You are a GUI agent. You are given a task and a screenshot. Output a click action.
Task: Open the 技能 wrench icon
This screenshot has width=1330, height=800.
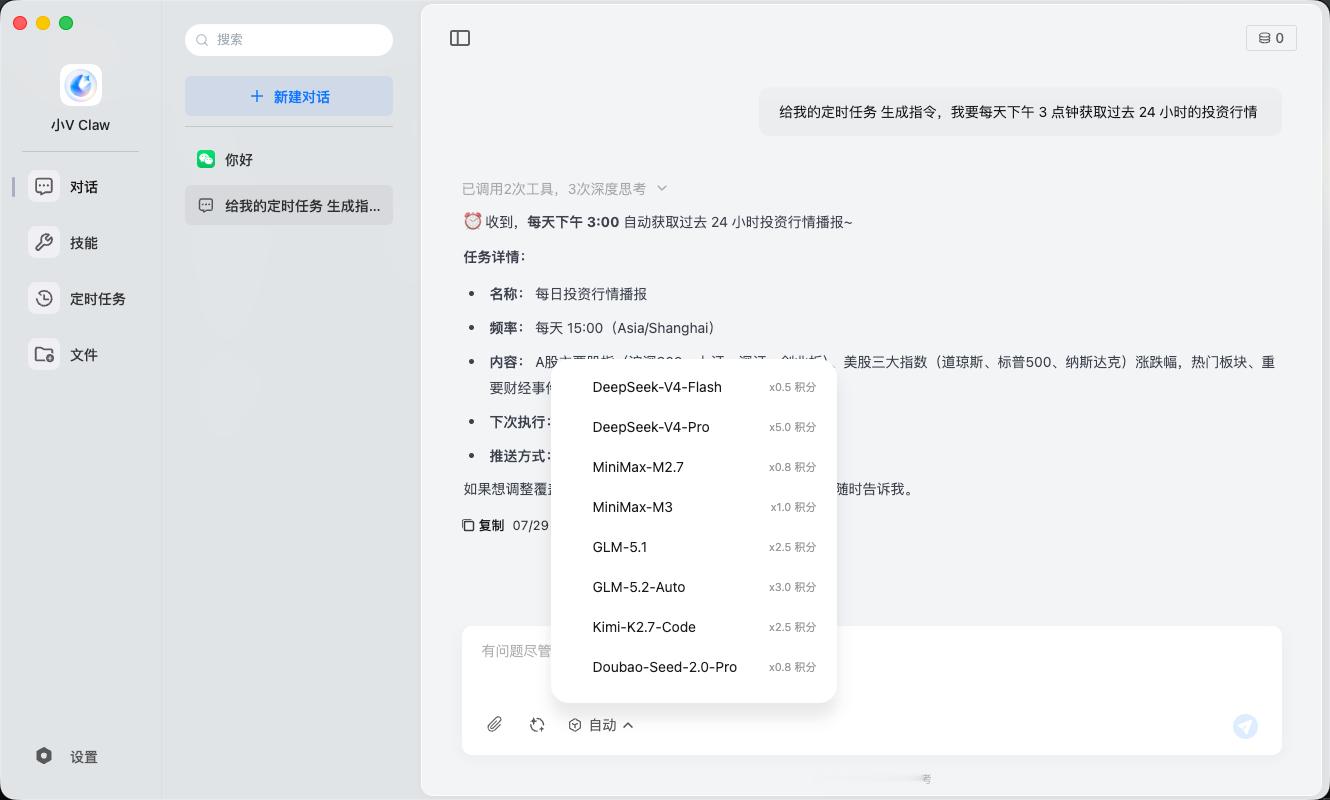click(x=44, y=242)
